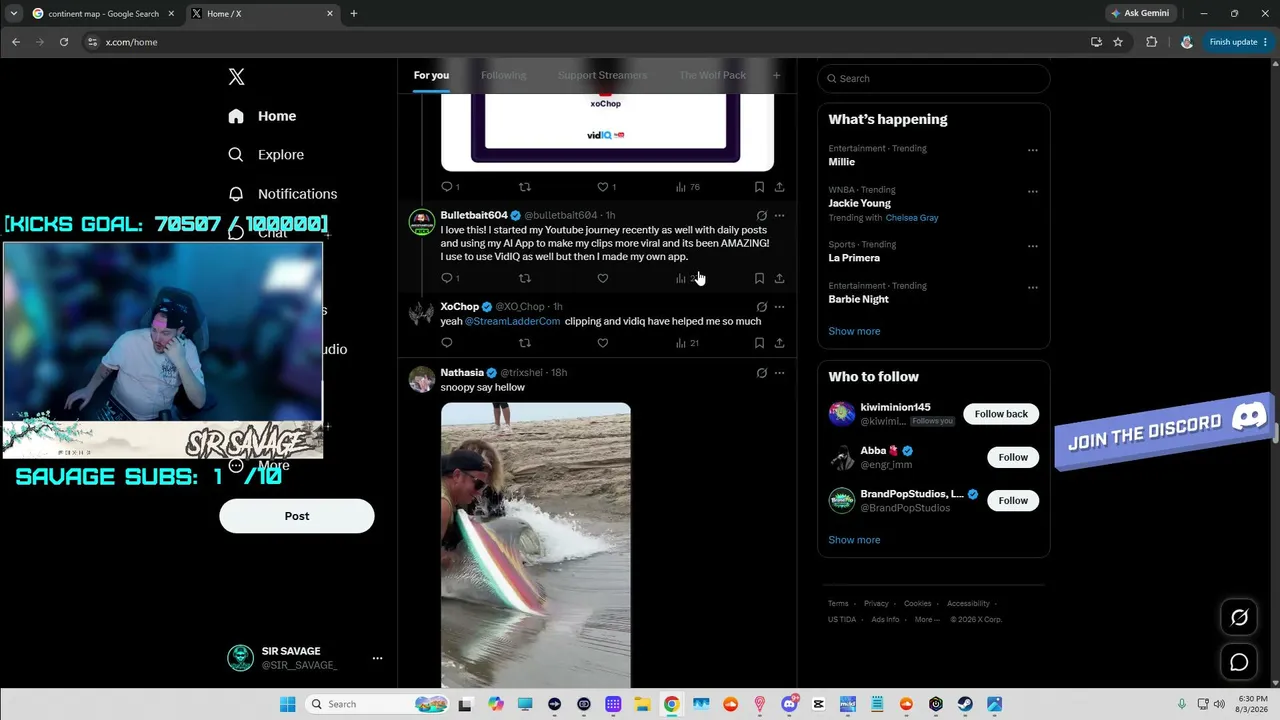
Task: Open options for the La Primera trend
Action: [1033, 246]
